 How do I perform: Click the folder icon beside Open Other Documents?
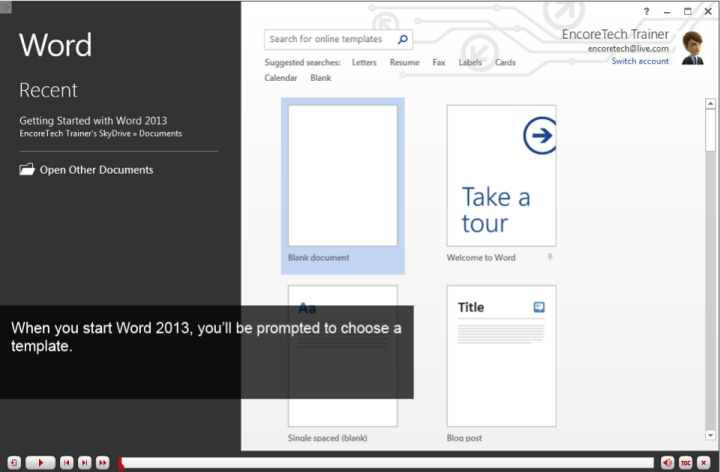point(27,169)
